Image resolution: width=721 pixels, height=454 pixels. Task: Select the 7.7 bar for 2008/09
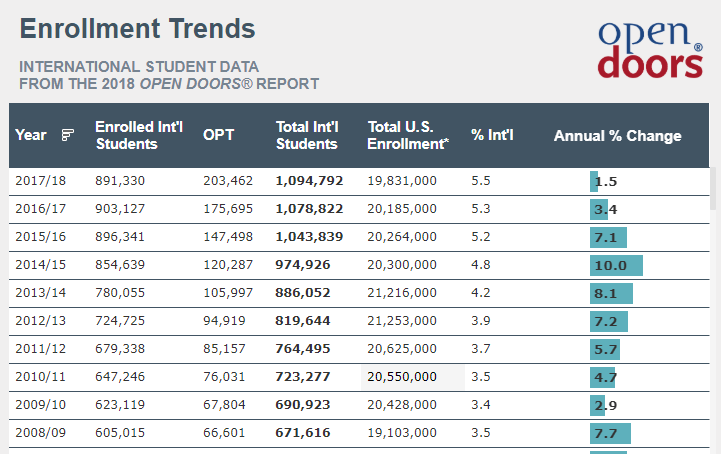point(610,434)
